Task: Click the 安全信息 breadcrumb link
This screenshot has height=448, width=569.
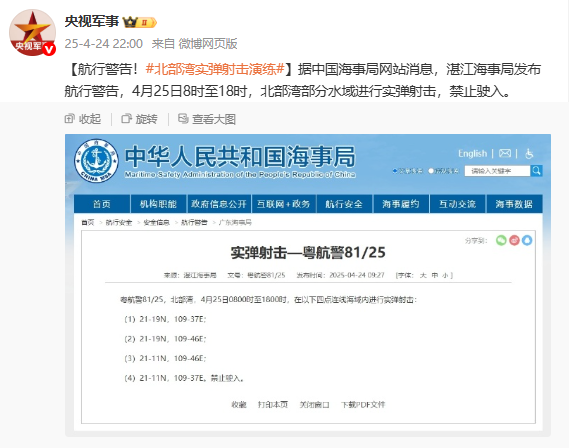Action: tap(156, 222)
